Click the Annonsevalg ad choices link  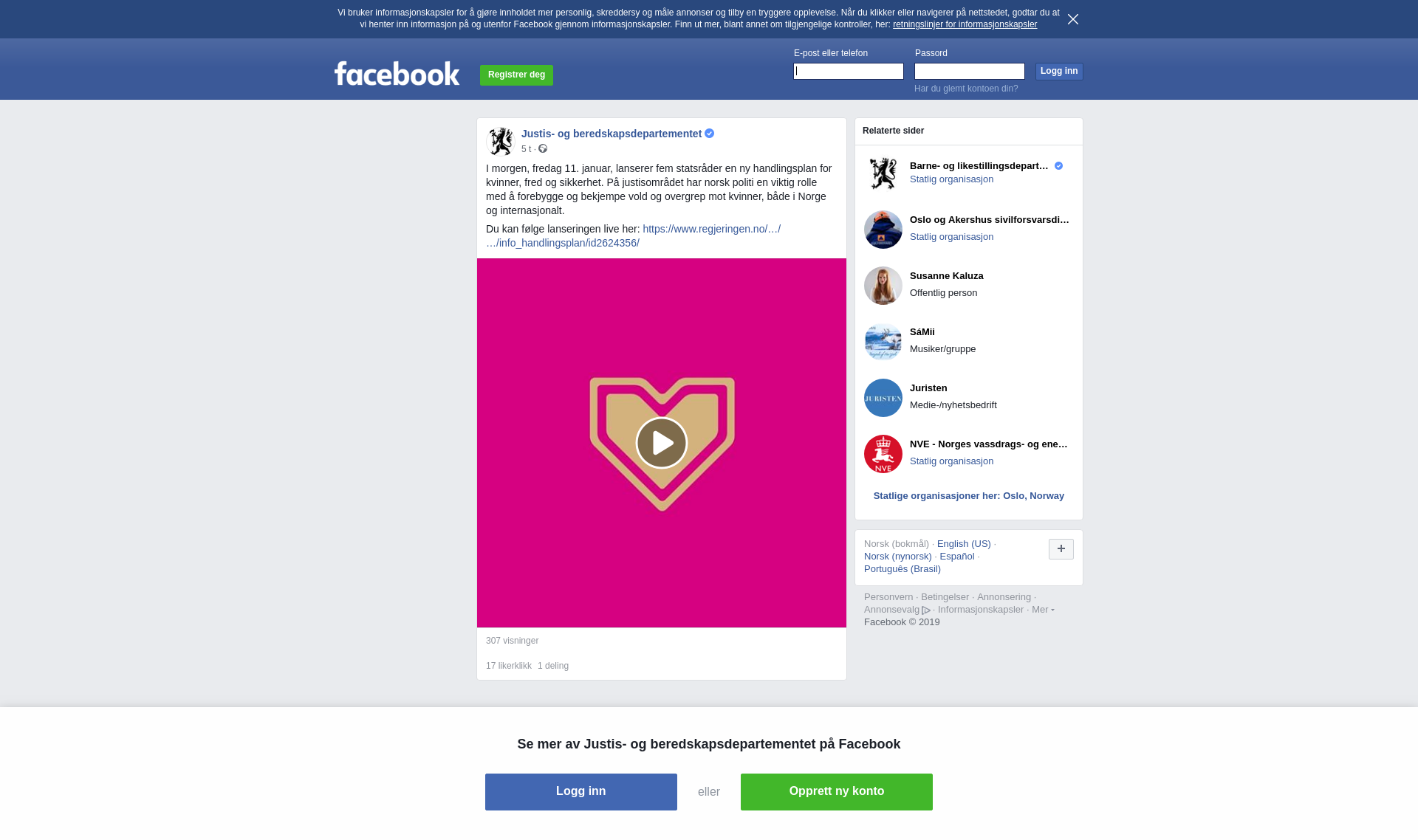(x=897, y=610)
